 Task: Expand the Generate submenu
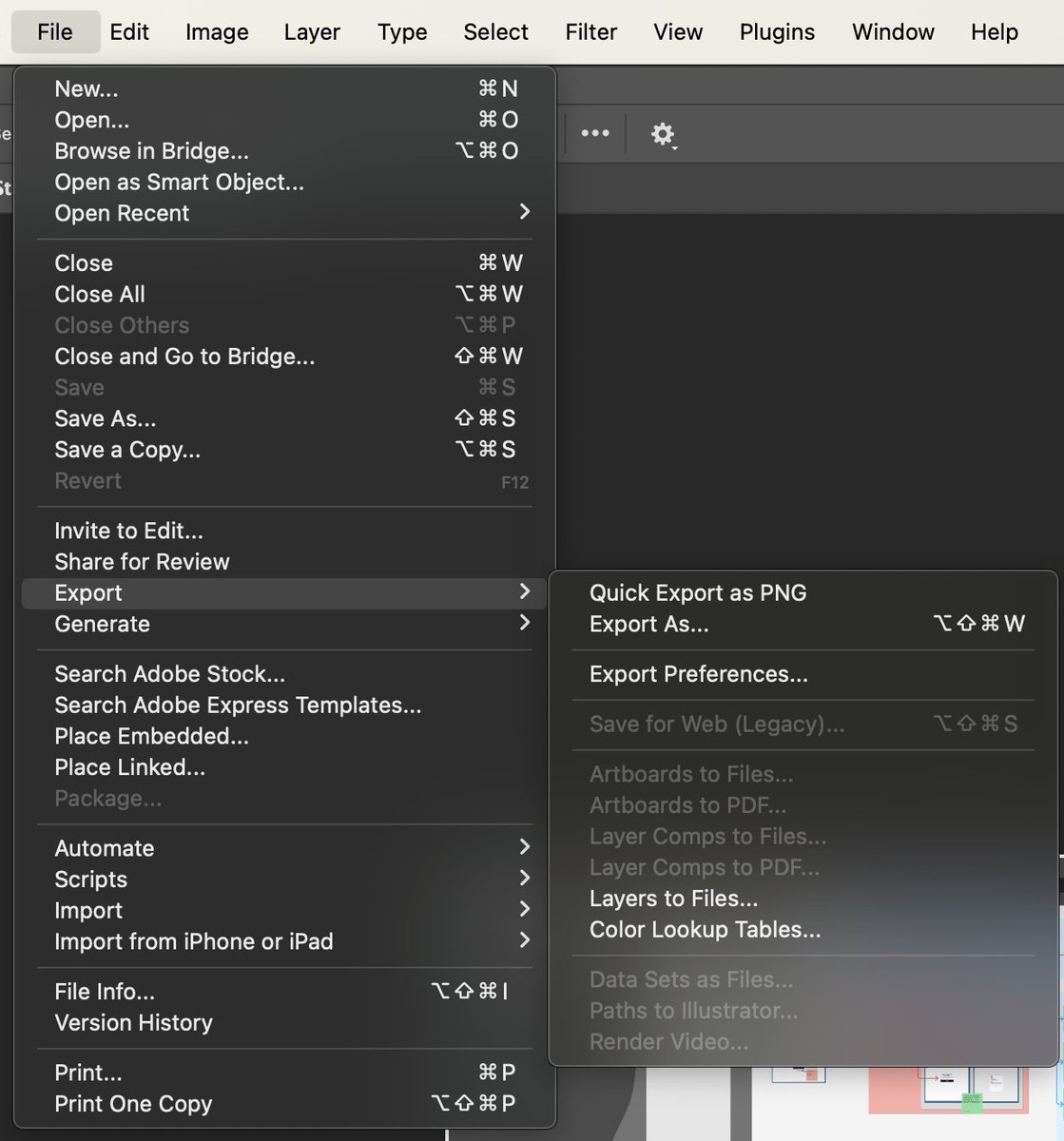pyautogui.click(x=284, y=624)
